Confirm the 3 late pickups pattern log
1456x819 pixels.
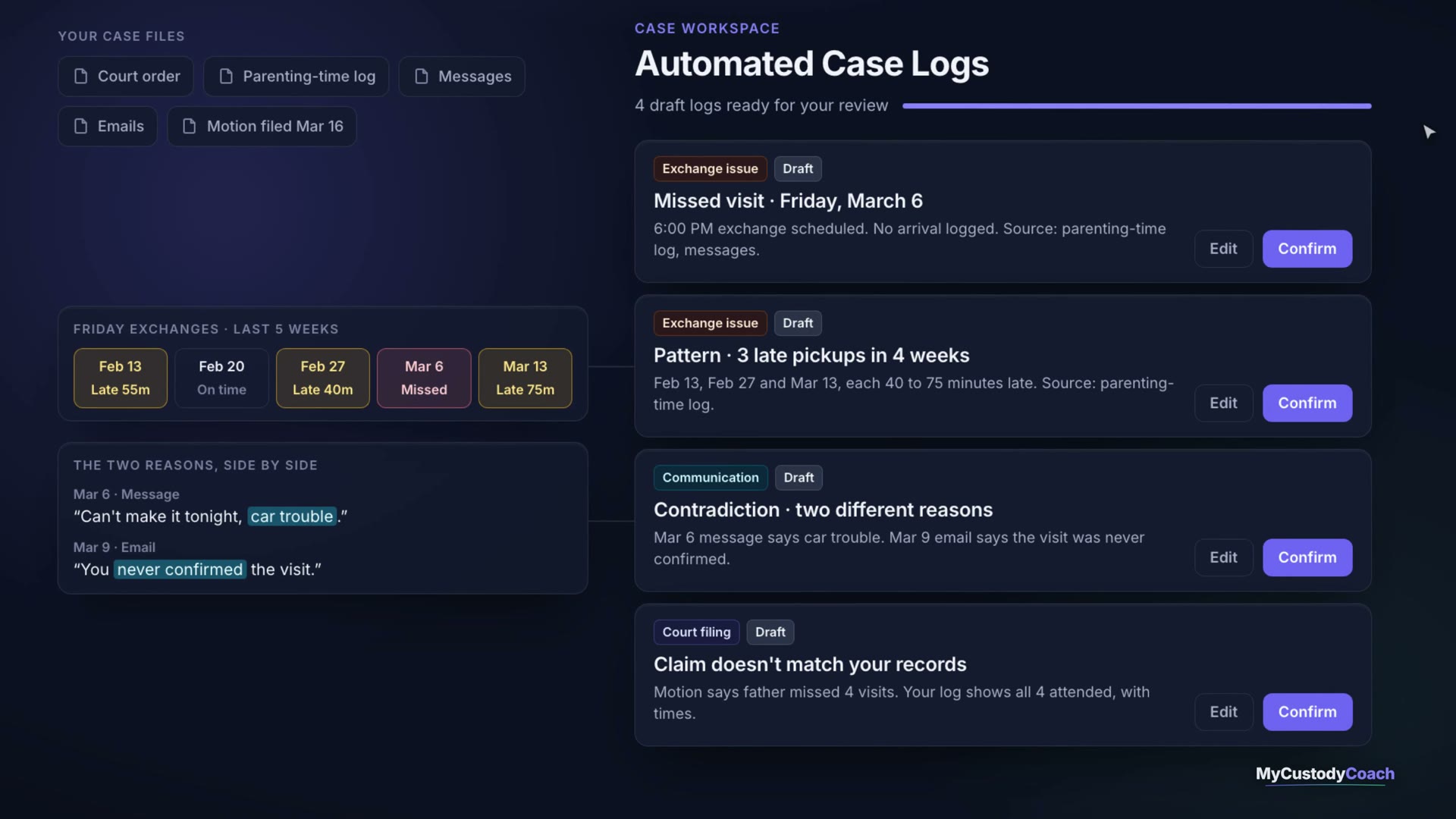(x=1307, y=403)
